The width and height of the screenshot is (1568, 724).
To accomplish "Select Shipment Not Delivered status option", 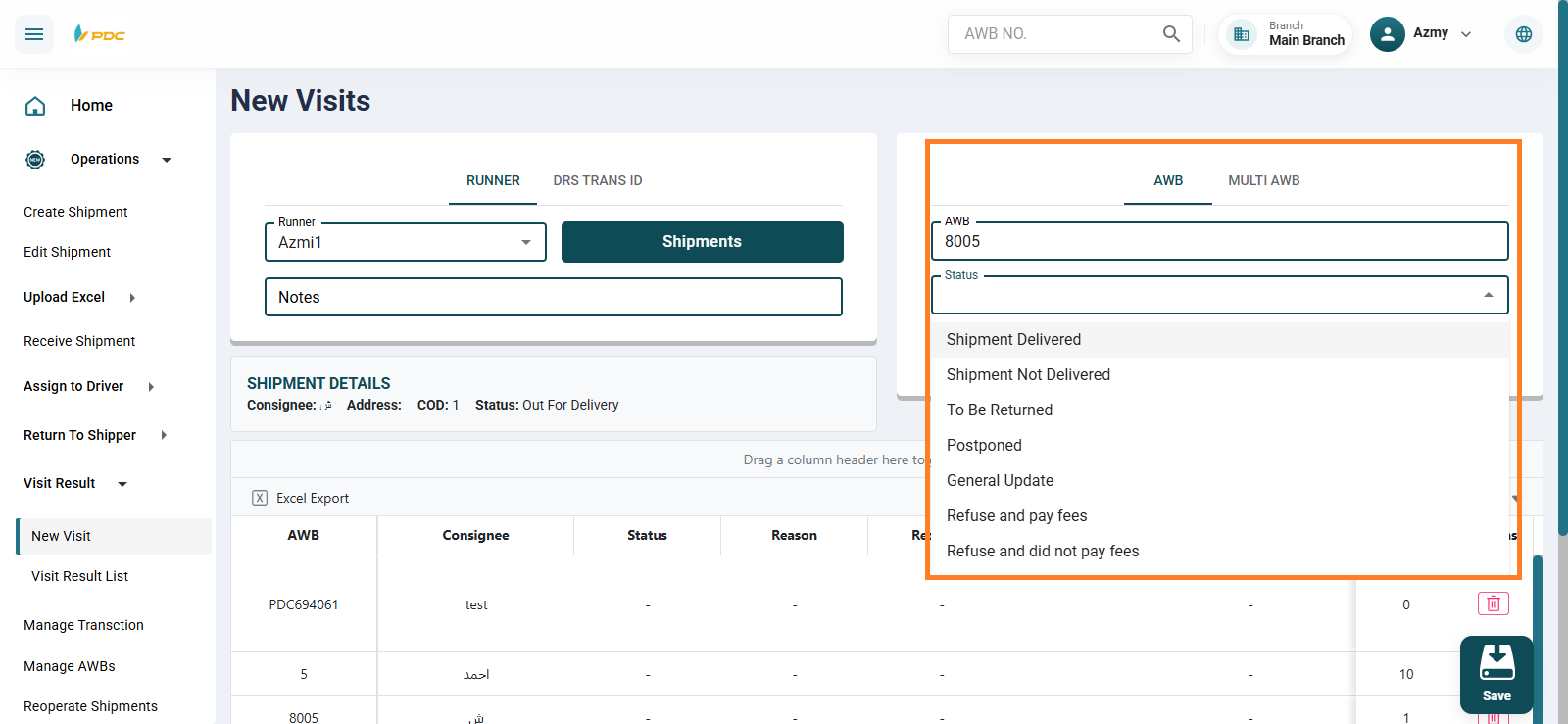I will click(x=1028, y=374).
